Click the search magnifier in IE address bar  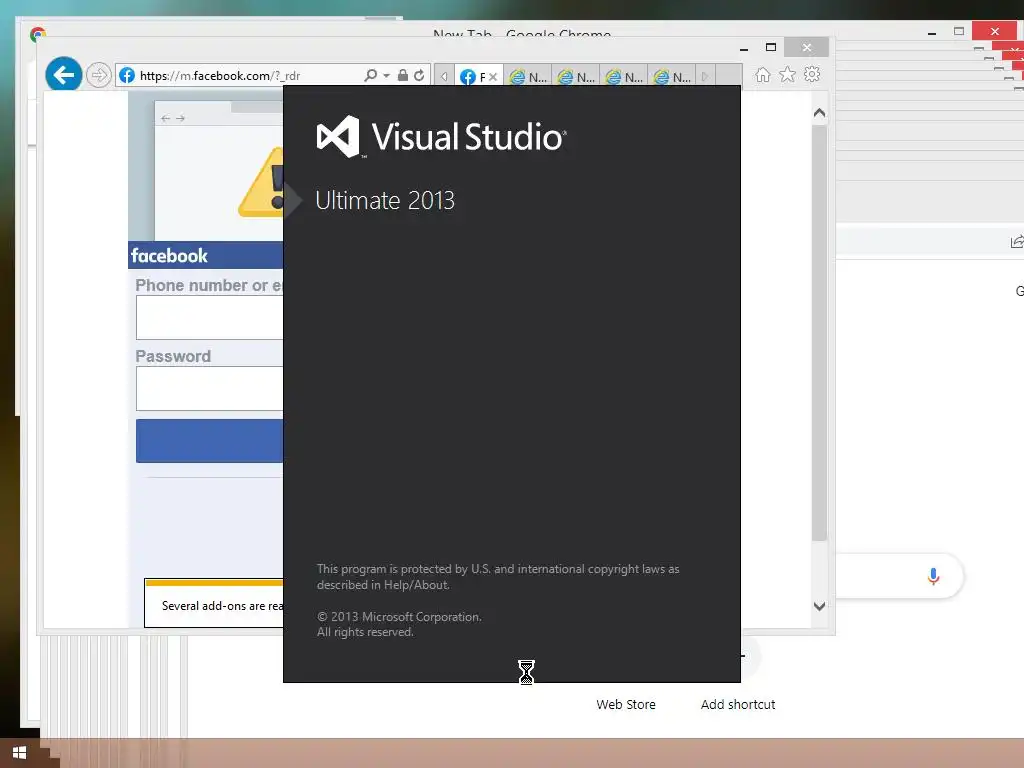[x=370, y=75]
